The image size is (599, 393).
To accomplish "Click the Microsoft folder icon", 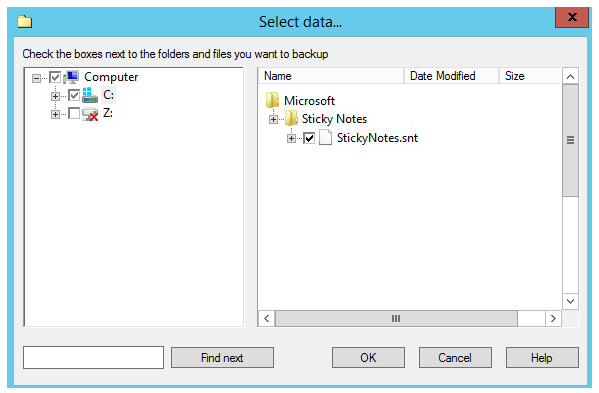I will pyautogui.click(x=272, y=100).
